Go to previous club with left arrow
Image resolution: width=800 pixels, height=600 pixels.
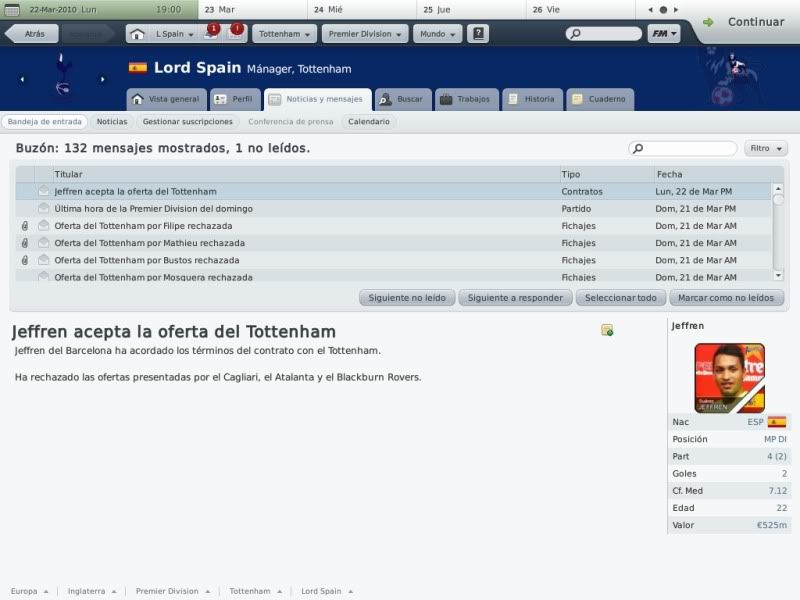click(22, 80)
